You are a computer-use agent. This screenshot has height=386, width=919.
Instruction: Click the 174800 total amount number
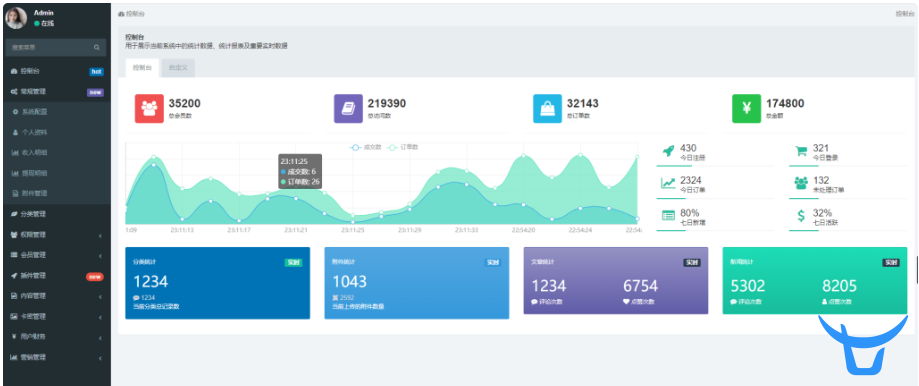785,103
